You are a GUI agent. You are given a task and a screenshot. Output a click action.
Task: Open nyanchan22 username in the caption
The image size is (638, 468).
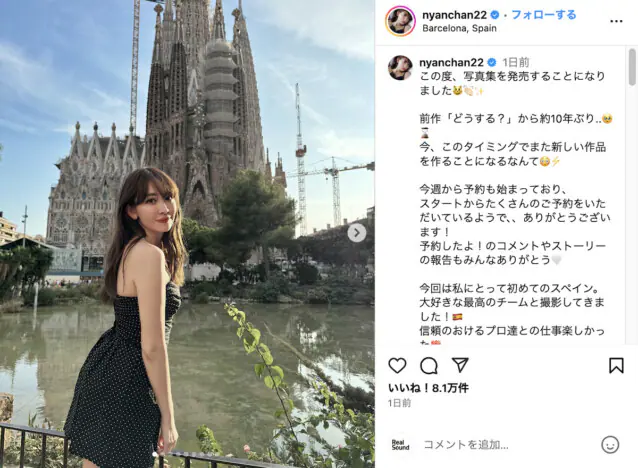point(451,62)
